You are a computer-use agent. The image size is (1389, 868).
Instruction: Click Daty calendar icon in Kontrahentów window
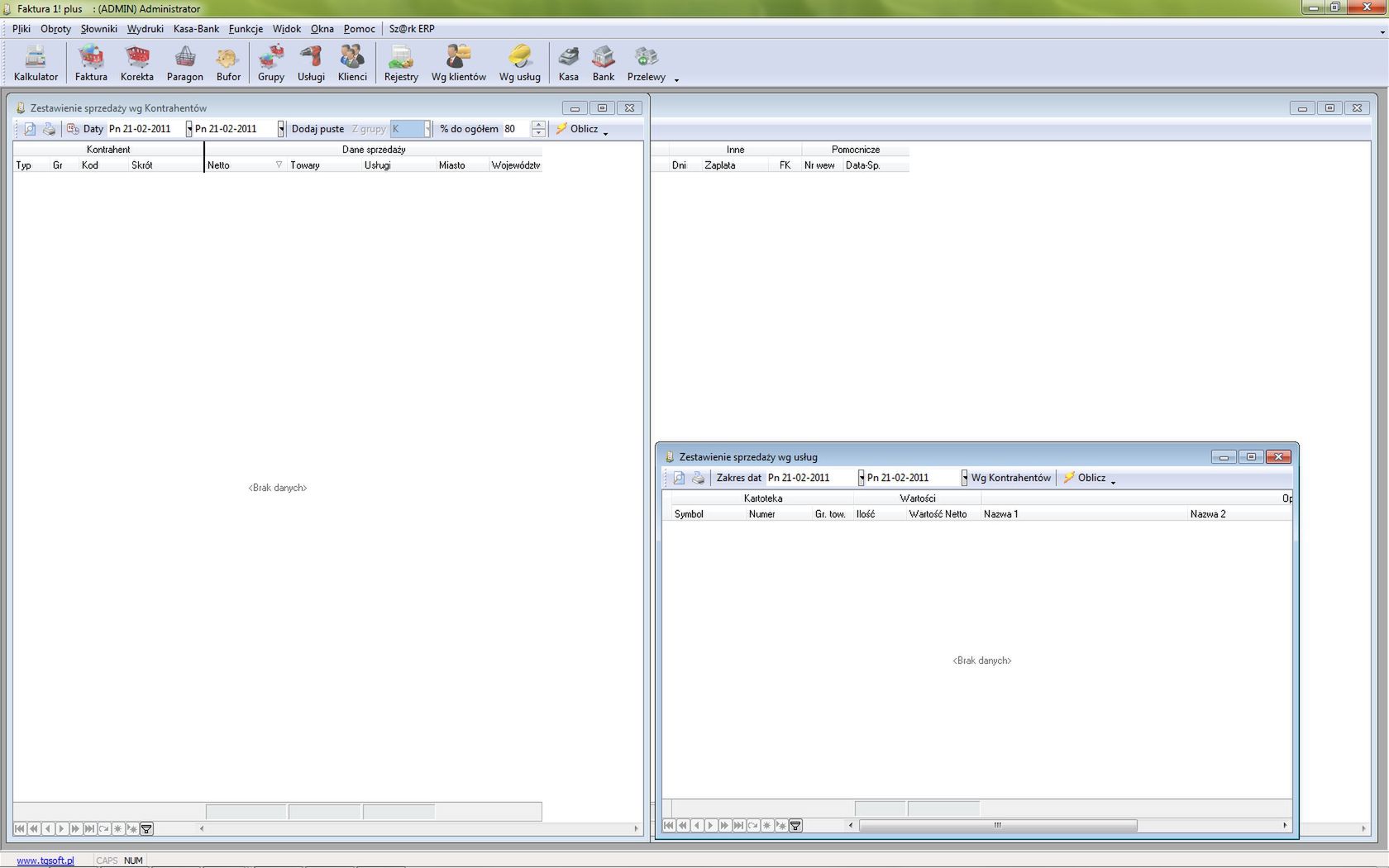(x=73, y=129)
